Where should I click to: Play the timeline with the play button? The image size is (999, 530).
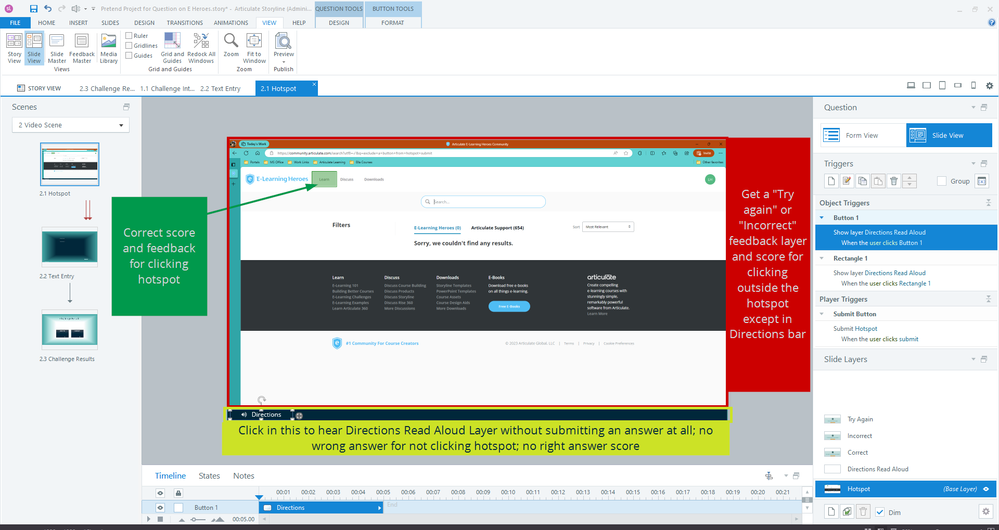(150, 519)
